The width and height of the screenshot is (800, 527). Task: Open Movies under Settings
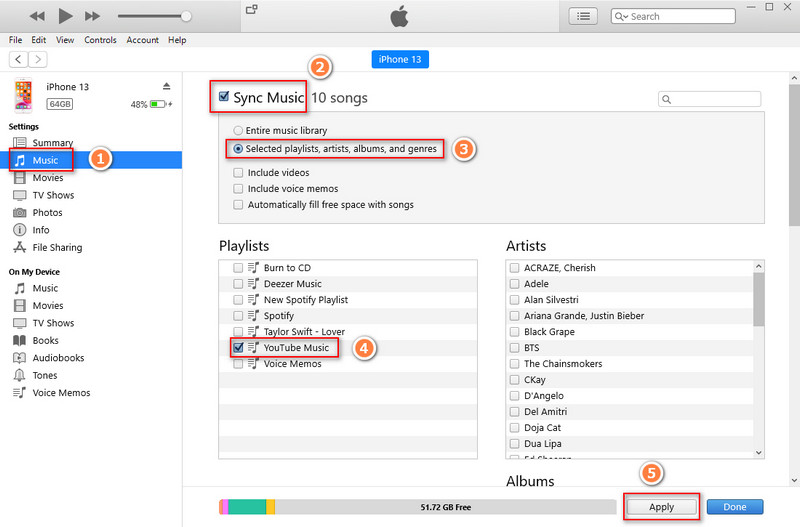click(x=48, y=178)
